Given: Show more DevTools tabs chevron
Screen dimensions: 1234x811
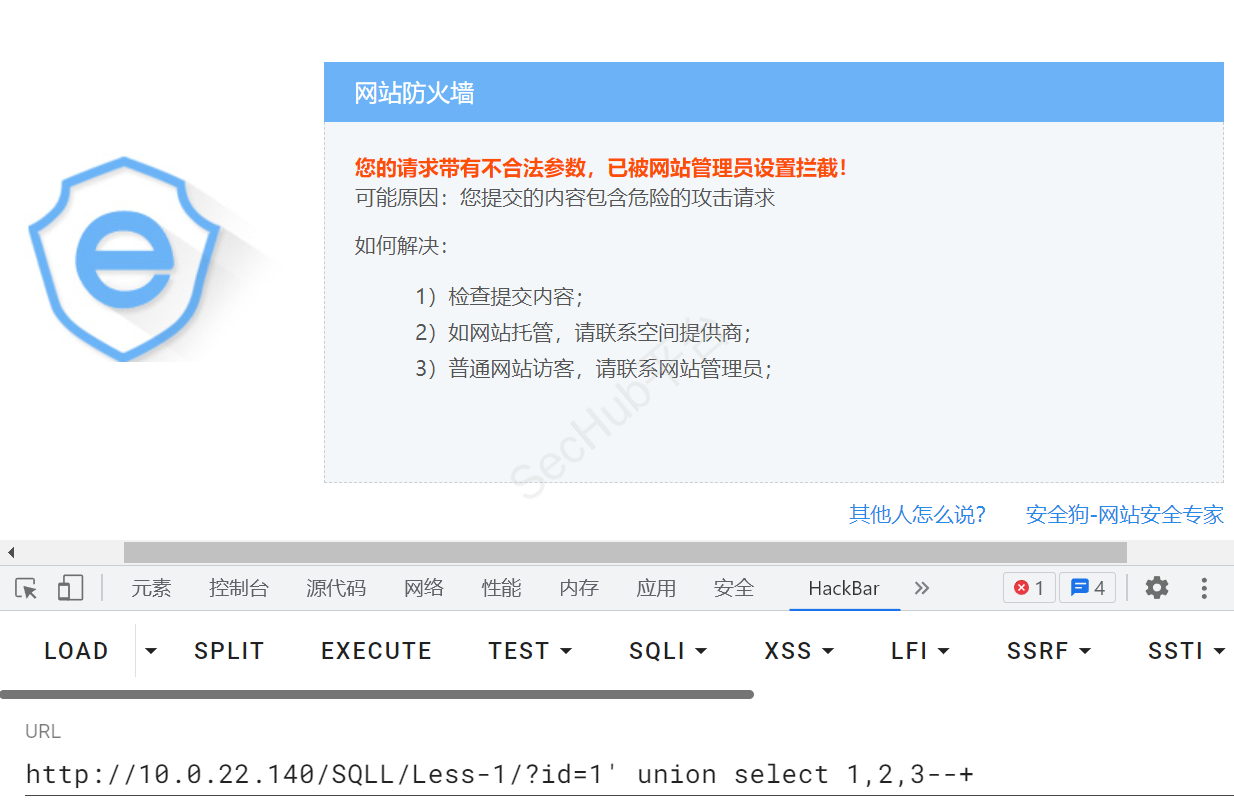Looking at the screenshot, I should pos(922,588).
